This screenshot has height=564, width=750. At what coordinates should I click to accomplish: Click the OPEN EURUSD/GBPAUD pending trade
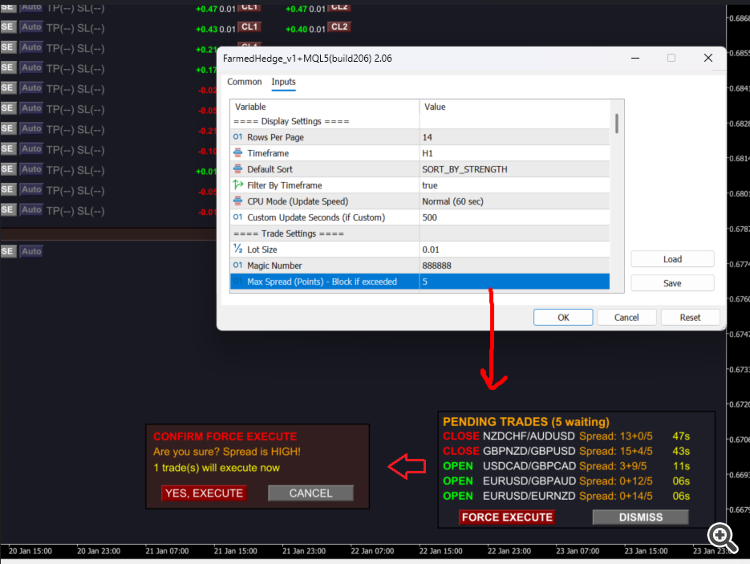566,481
